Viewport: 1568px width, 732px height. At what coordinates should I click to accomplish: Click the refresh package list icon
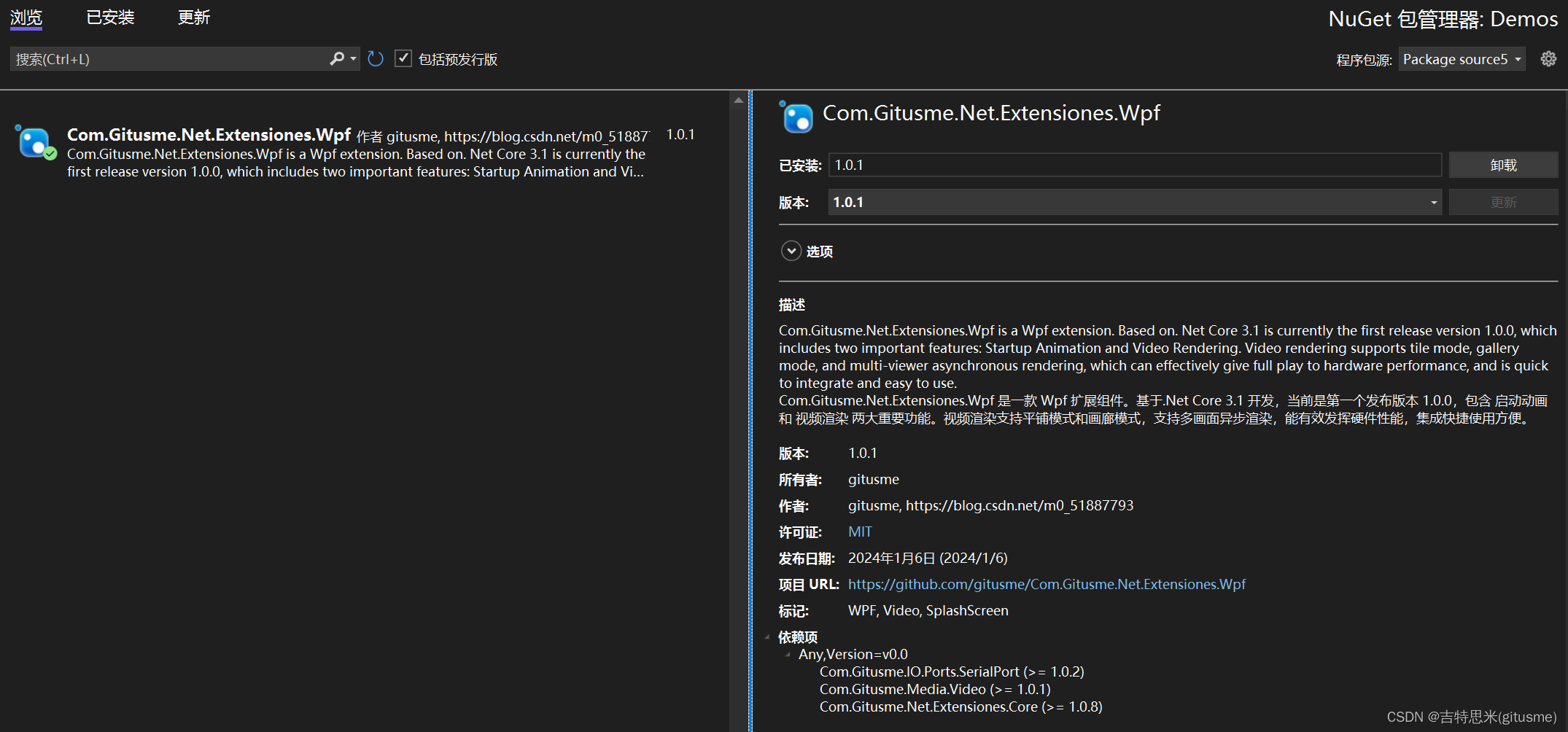pyautogui.click(x=376, y=59)
